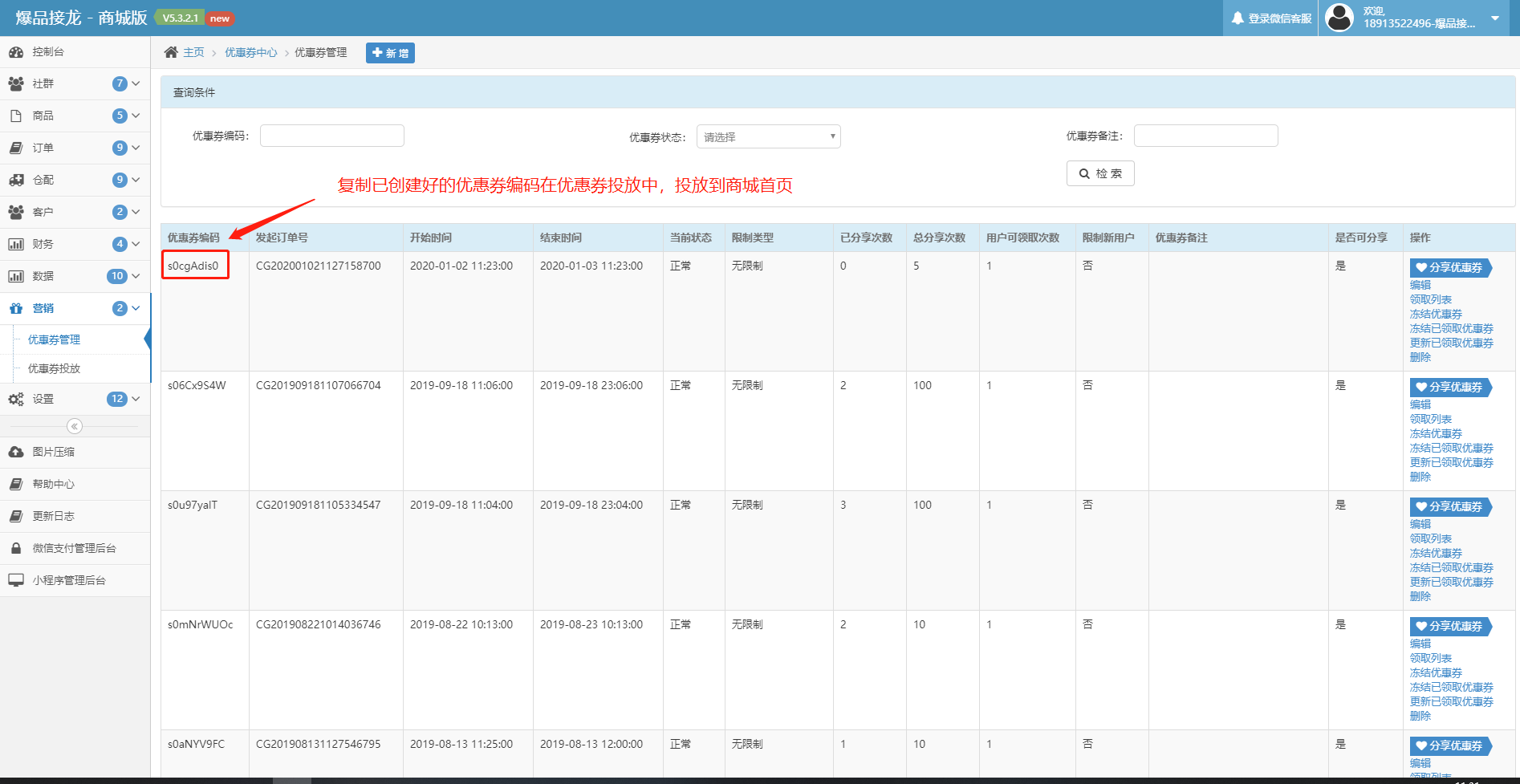Click the user avatar icon in header

[x=1339, y=18]
